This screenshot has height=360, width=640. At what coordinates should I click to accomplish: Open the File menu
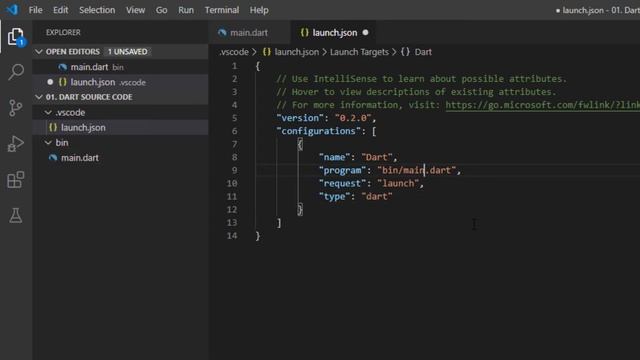tap(36, 10)
